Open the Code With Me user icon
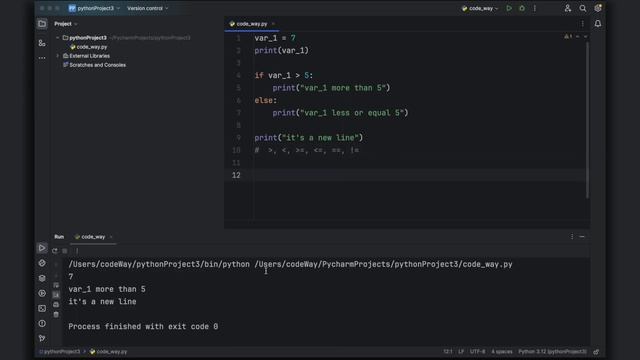The image size is (640, 360). (567, 8)
